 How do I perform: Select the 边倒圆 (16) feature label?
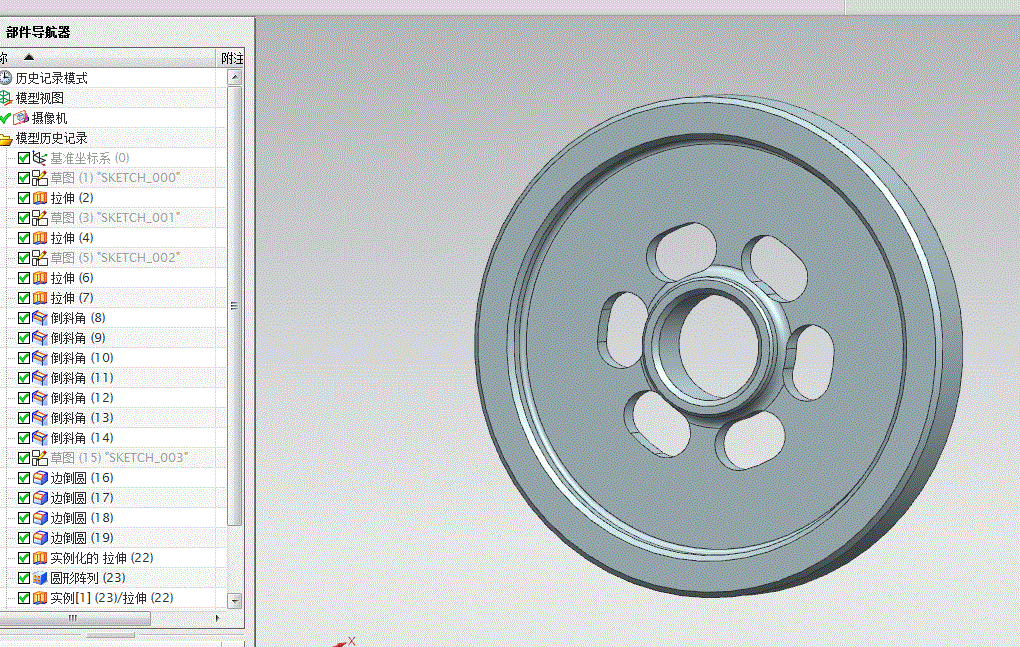(82, 478)
